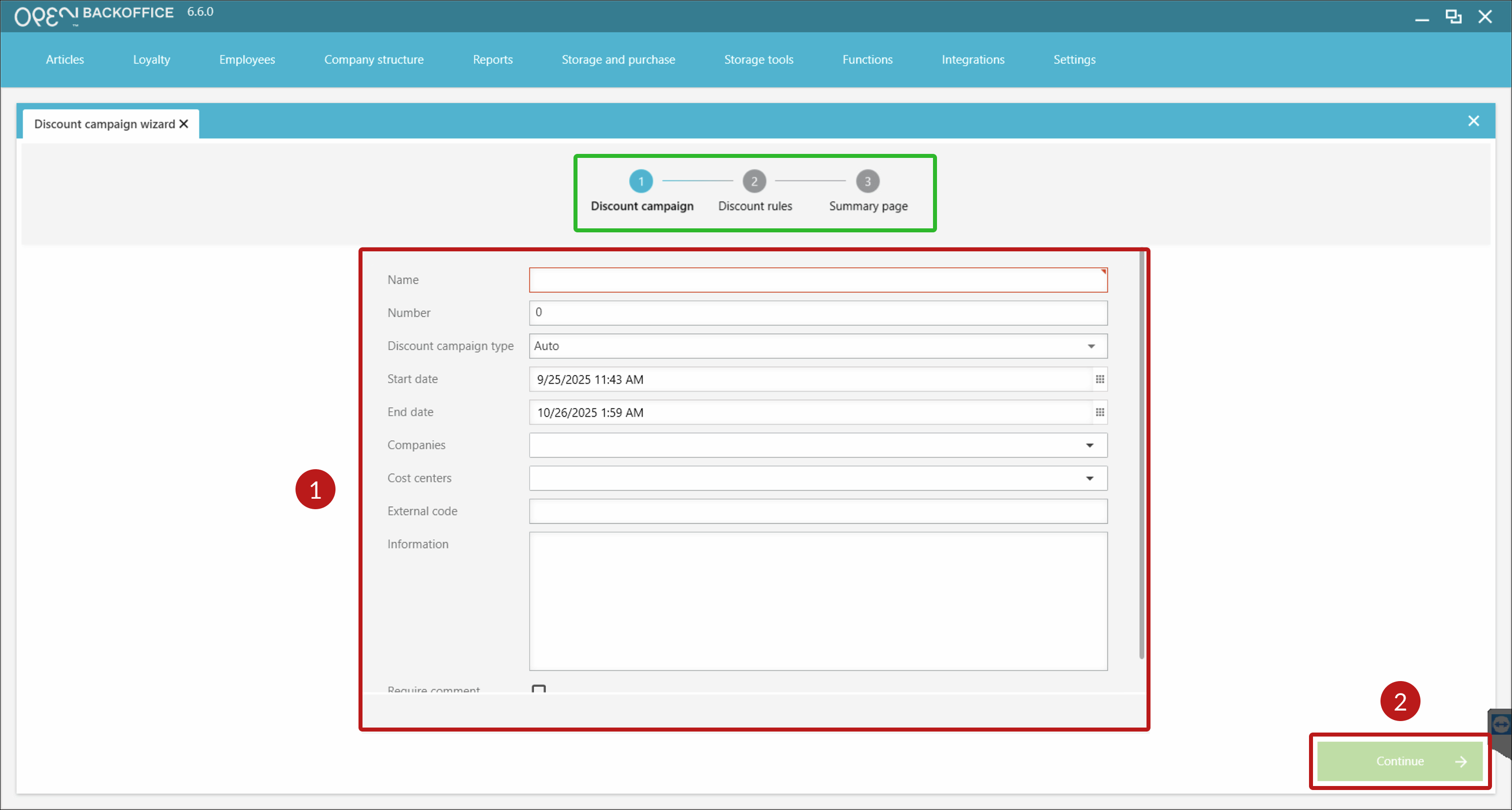
Task: Open the Articles menu
Action: click(x=64, y=59)
